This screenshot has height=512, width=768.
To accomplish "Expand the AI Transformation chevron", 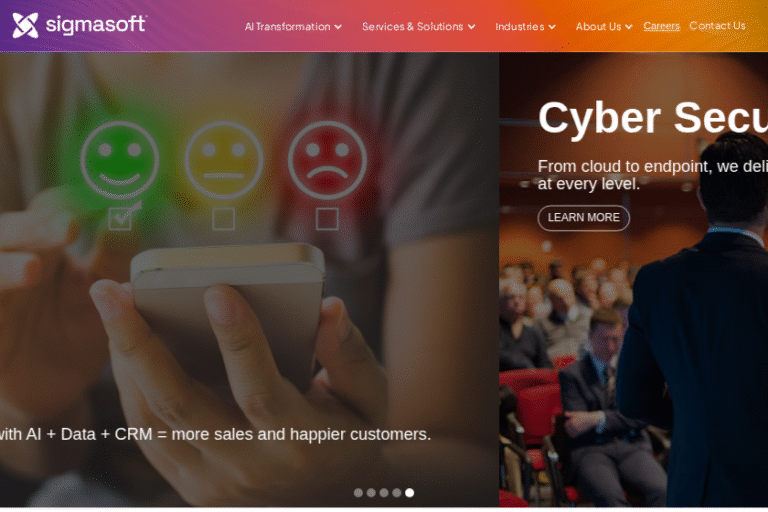I will pyautogui.click(x=338, y=27).
